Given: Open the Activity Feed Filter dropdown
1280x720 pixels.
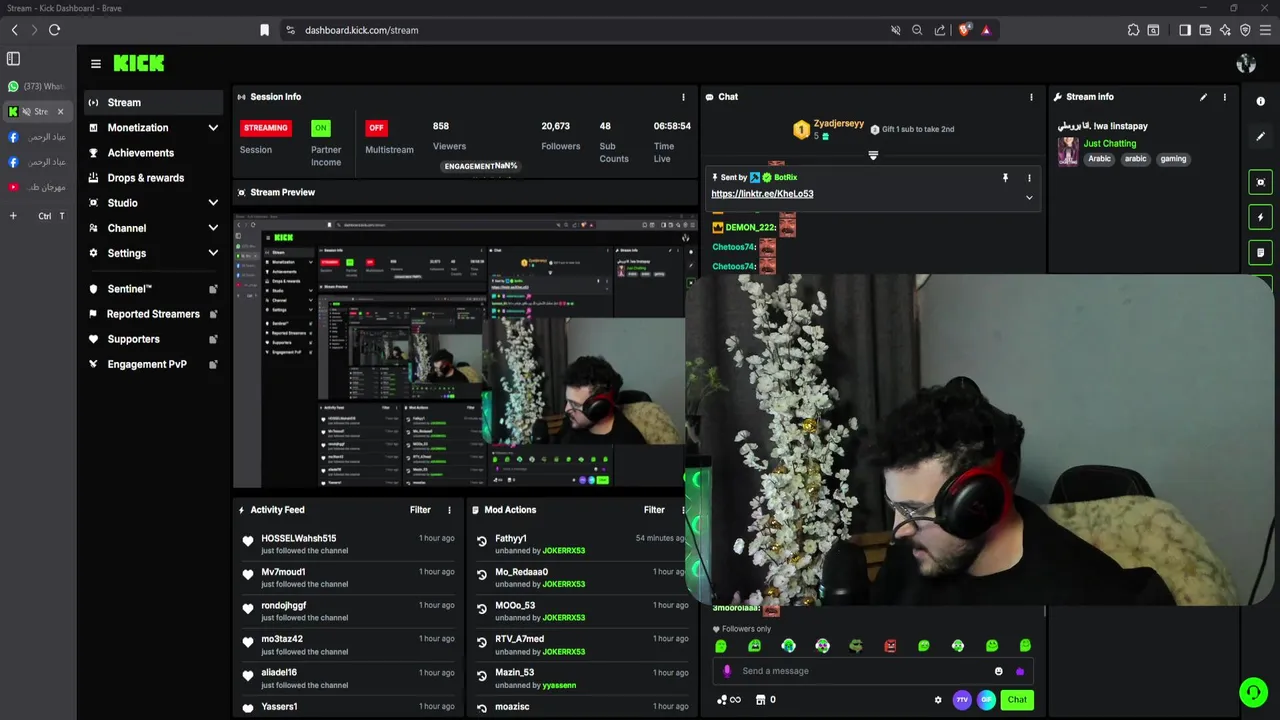Looking at the screenshot, I should pyautogui.click(x=420, y=510).
